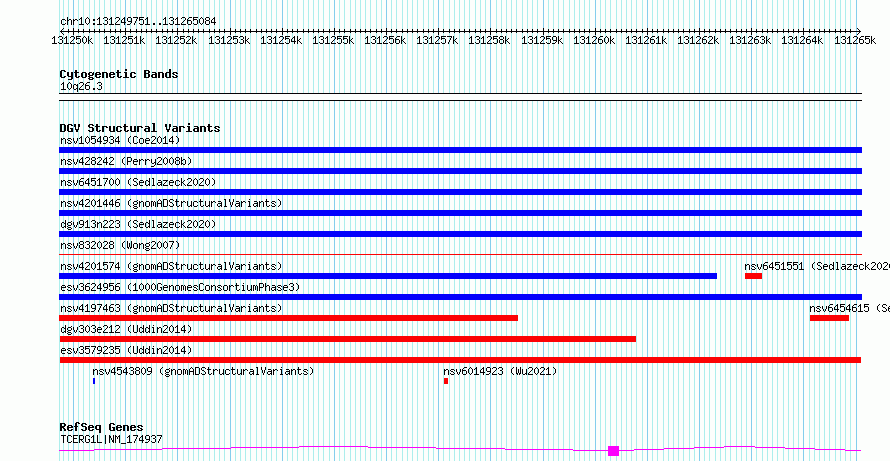Click the nsv1054934 (Coe2014) blue variant bar
The width and height of the screenshot is (890, 461).
pos(460,150)
